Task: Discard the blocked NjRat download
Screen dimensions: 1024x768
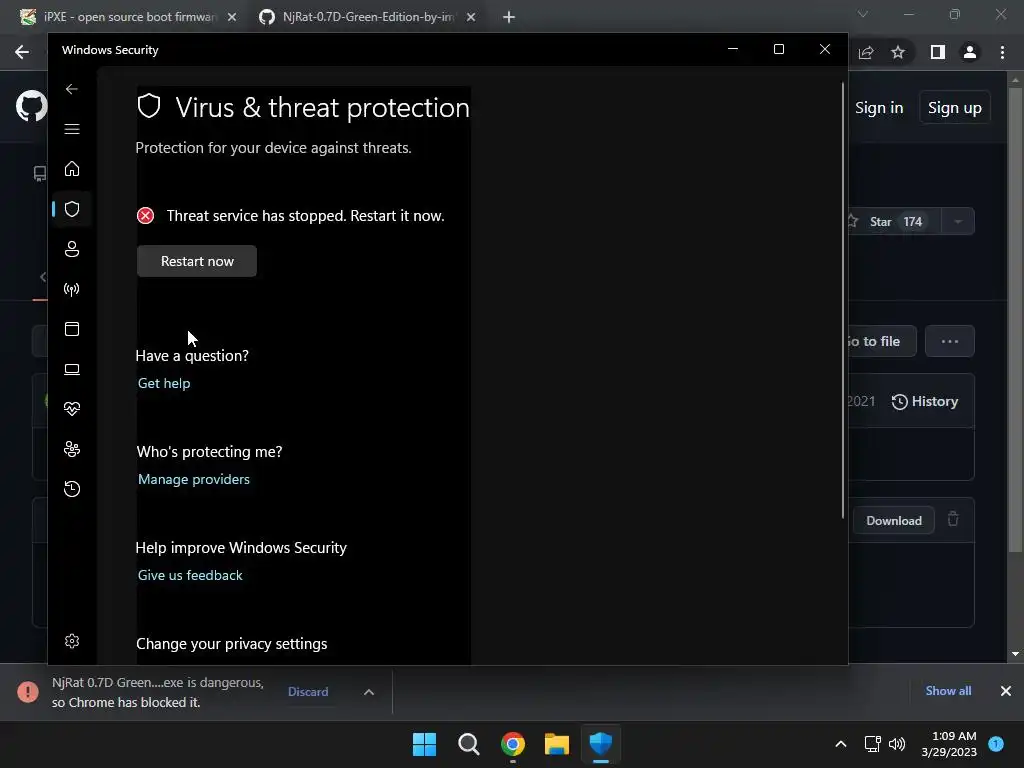Action: point(308,692)
